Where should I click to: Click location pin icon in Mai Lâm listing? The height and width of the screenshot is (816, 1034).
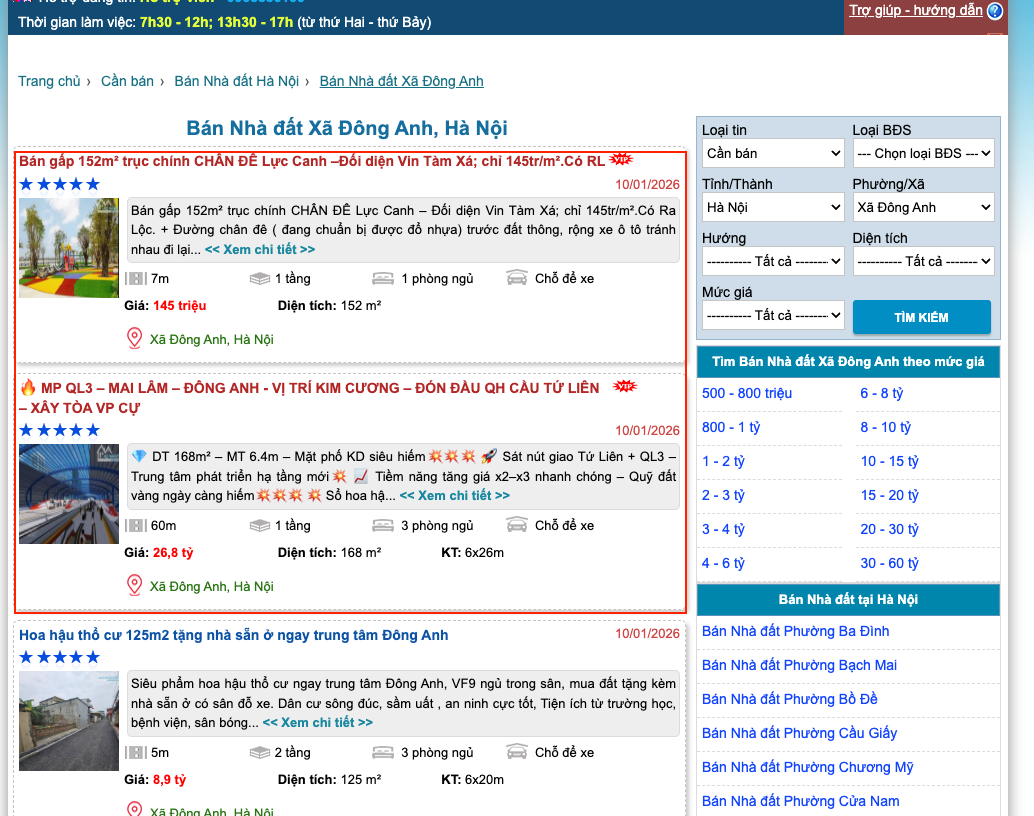coord(135,586)
